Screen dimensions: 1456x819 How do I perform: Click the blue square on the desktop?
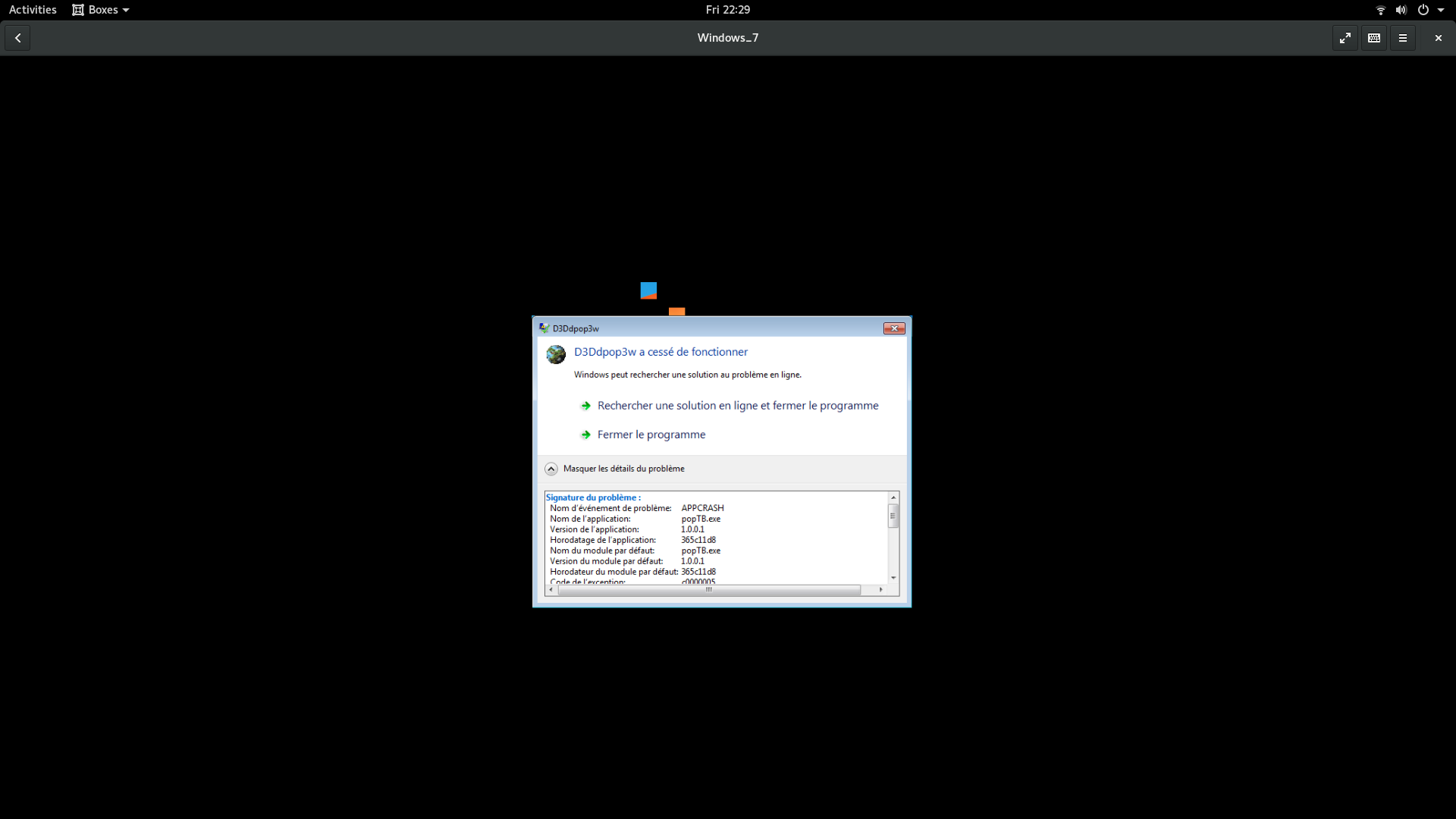(648, 290)
